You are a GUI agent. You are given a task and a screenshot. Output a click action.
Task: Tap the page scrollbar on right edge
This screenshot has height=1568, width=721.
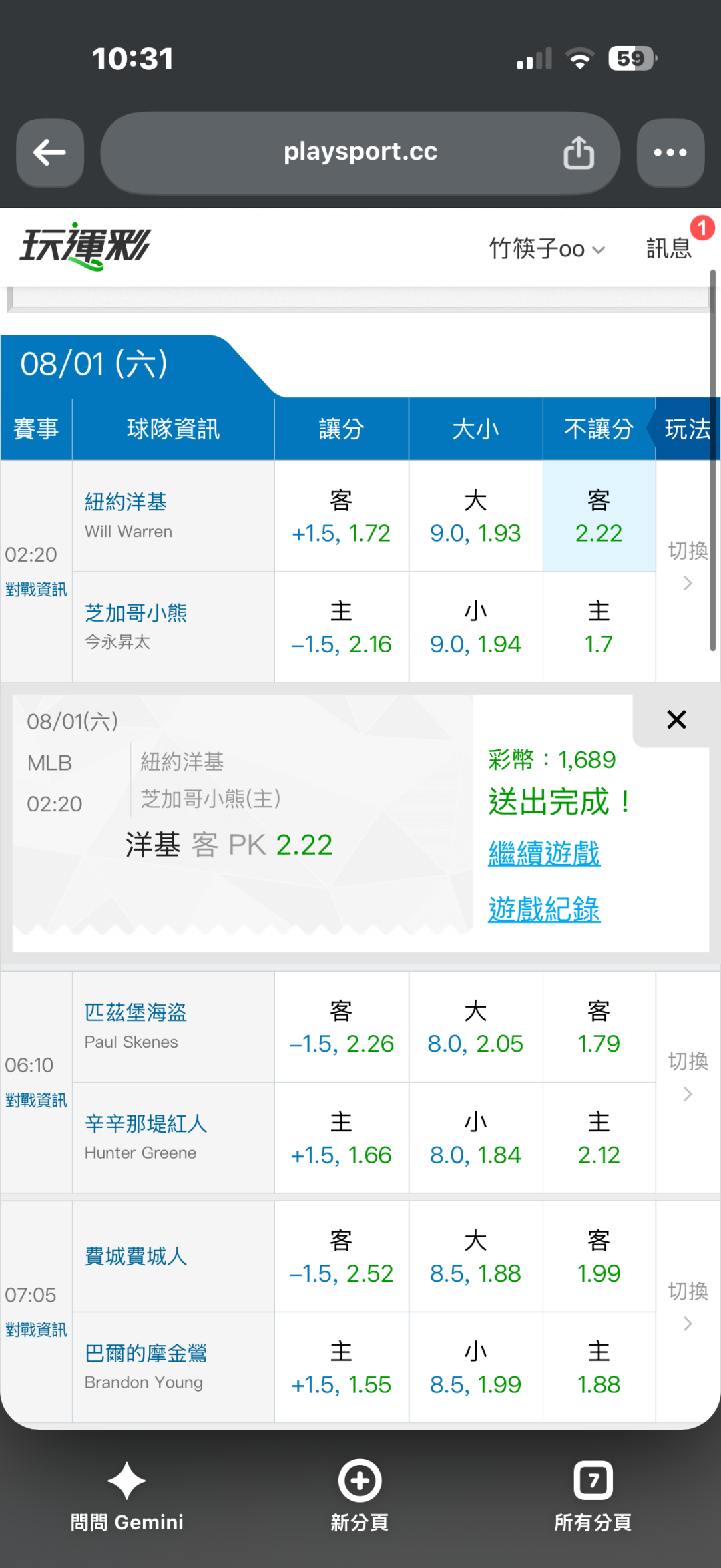click(x=713, y=461)
